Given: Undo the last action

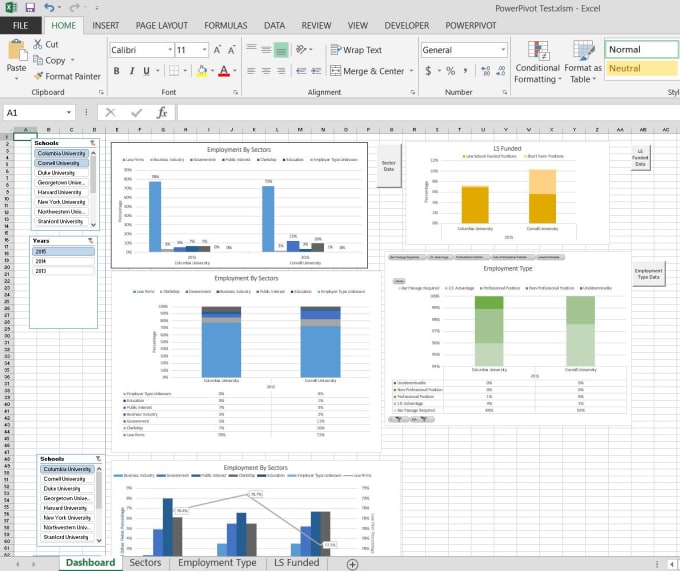Looking at the screenshot, I should tap(49, 7).
